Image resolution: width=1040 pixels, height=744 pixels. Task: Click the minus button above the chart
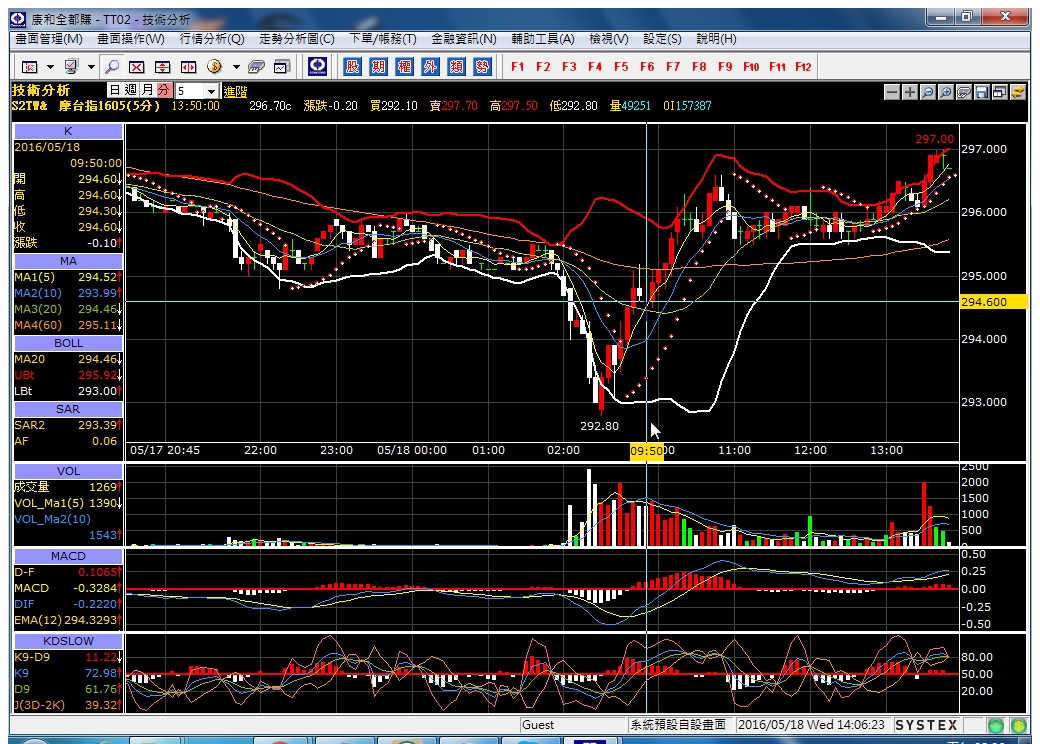click(x=892, y=93)
